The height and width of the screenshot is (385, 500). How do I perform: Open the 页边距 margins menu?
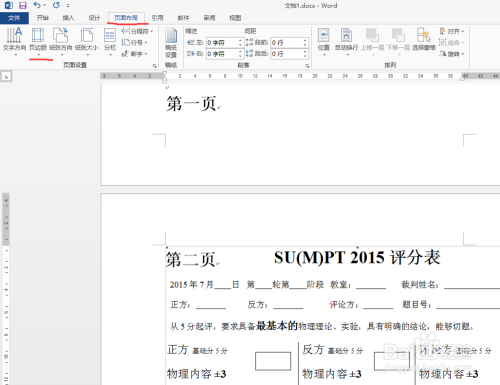[x=38, y=41]
